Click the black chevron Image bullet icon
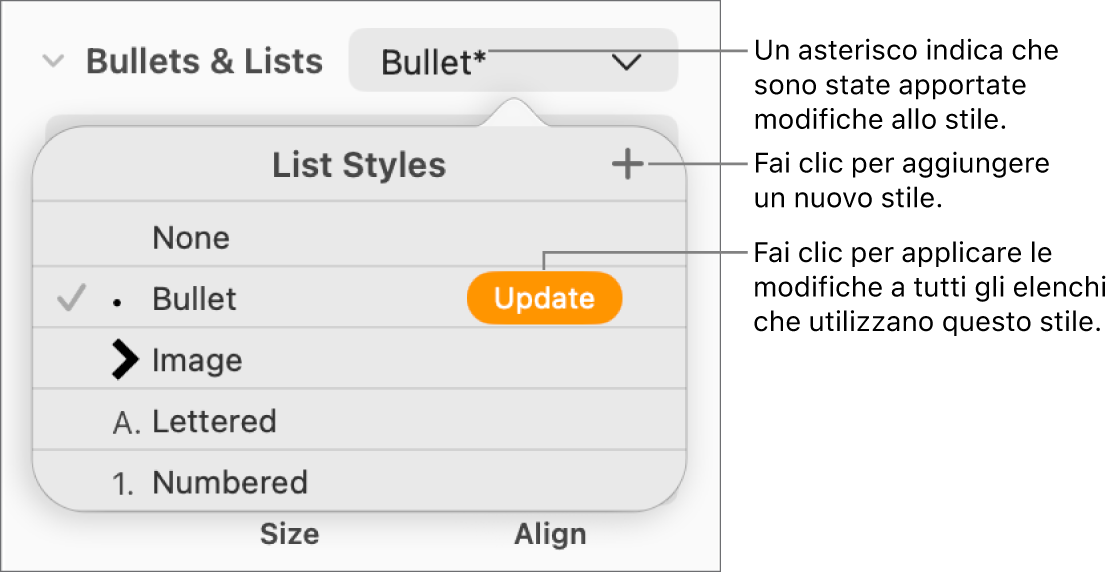 pyautogui.click(x=125, y=360)
